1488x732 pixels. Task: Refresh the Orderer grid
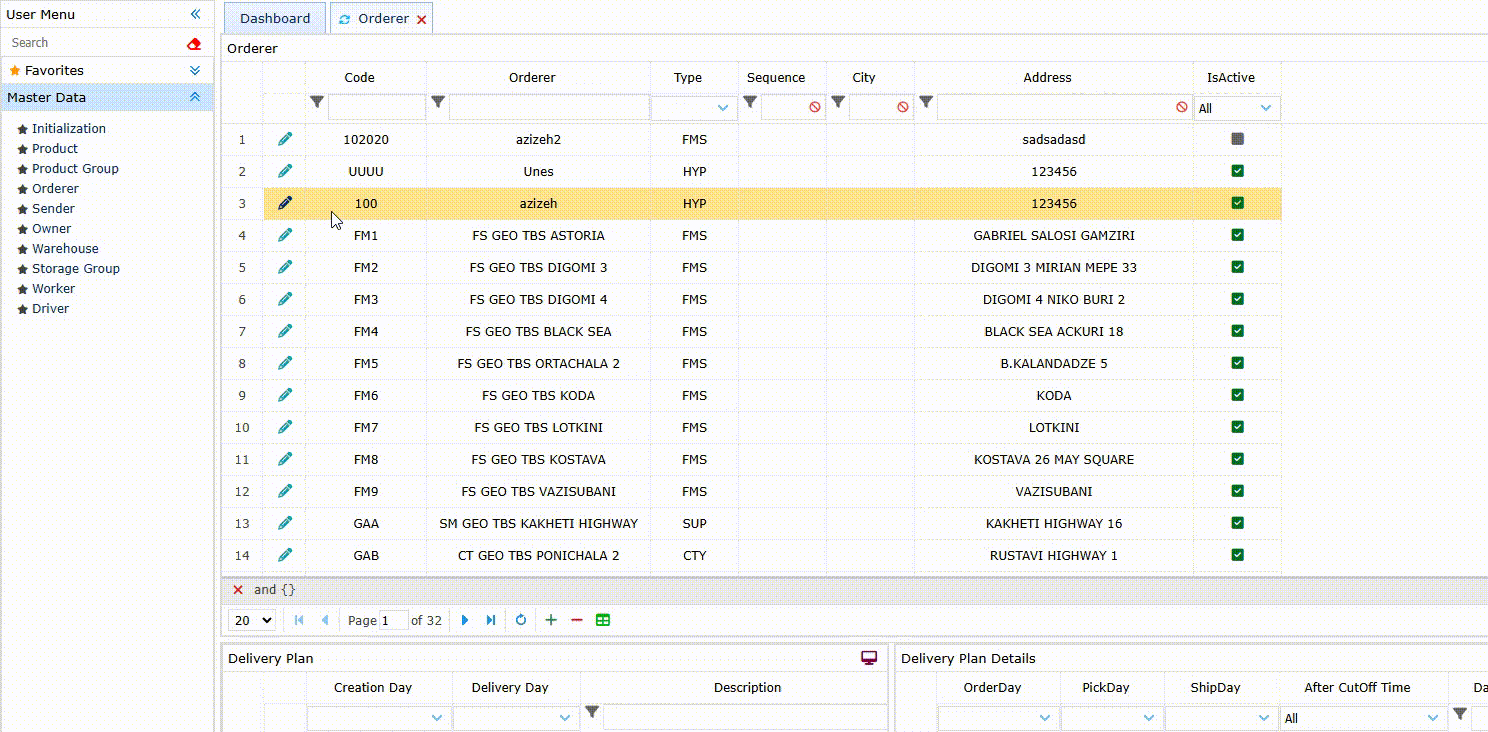click(521, 620)
